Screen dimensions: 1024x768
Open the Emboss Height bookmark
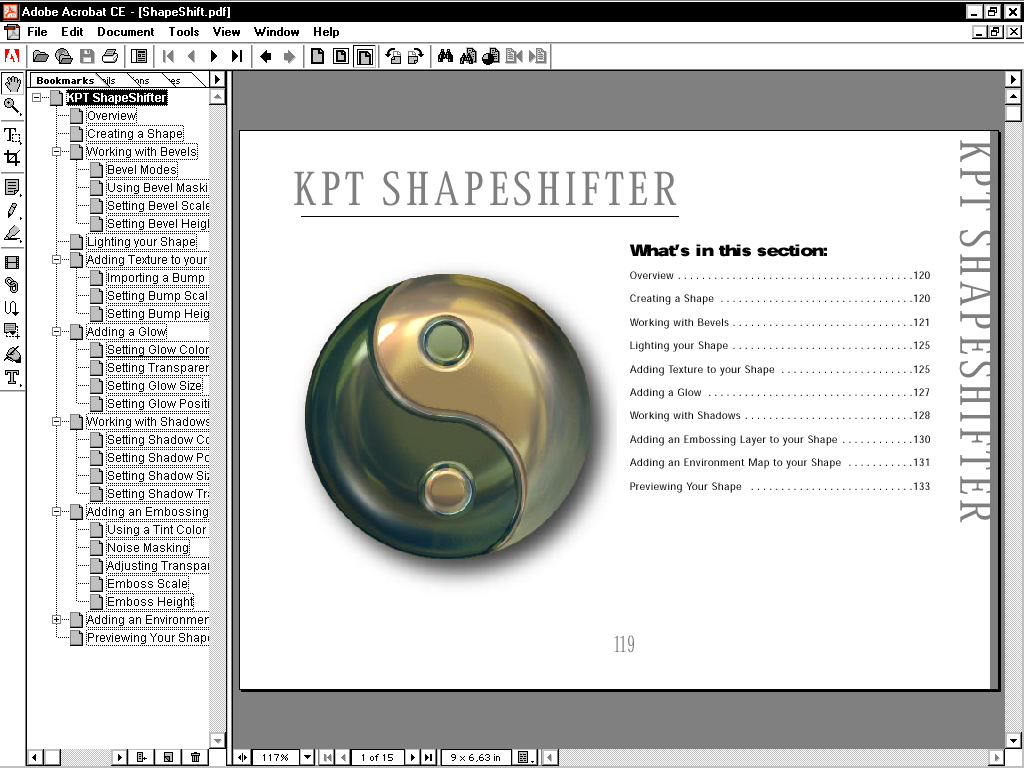pos(150,601)
